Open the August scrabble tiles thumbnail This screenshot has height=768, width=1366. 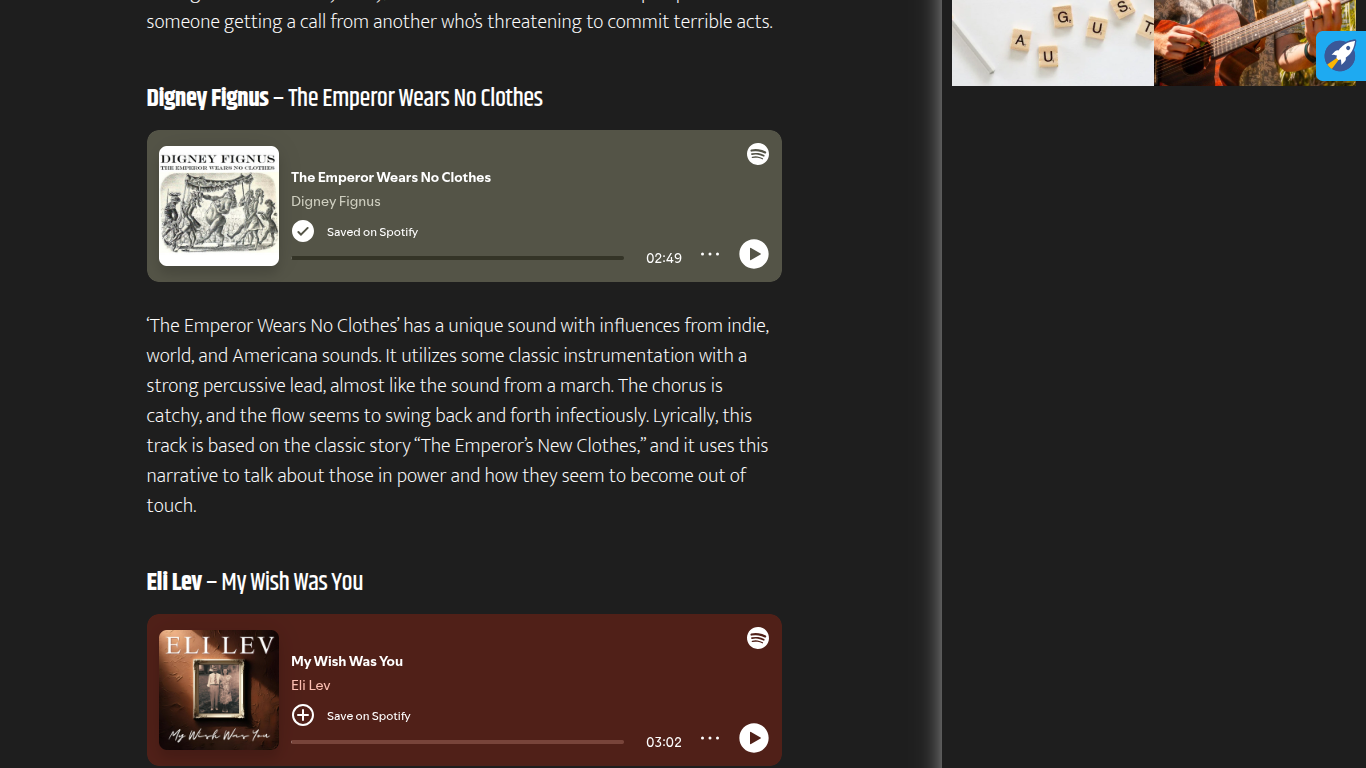click(1052, 43)
